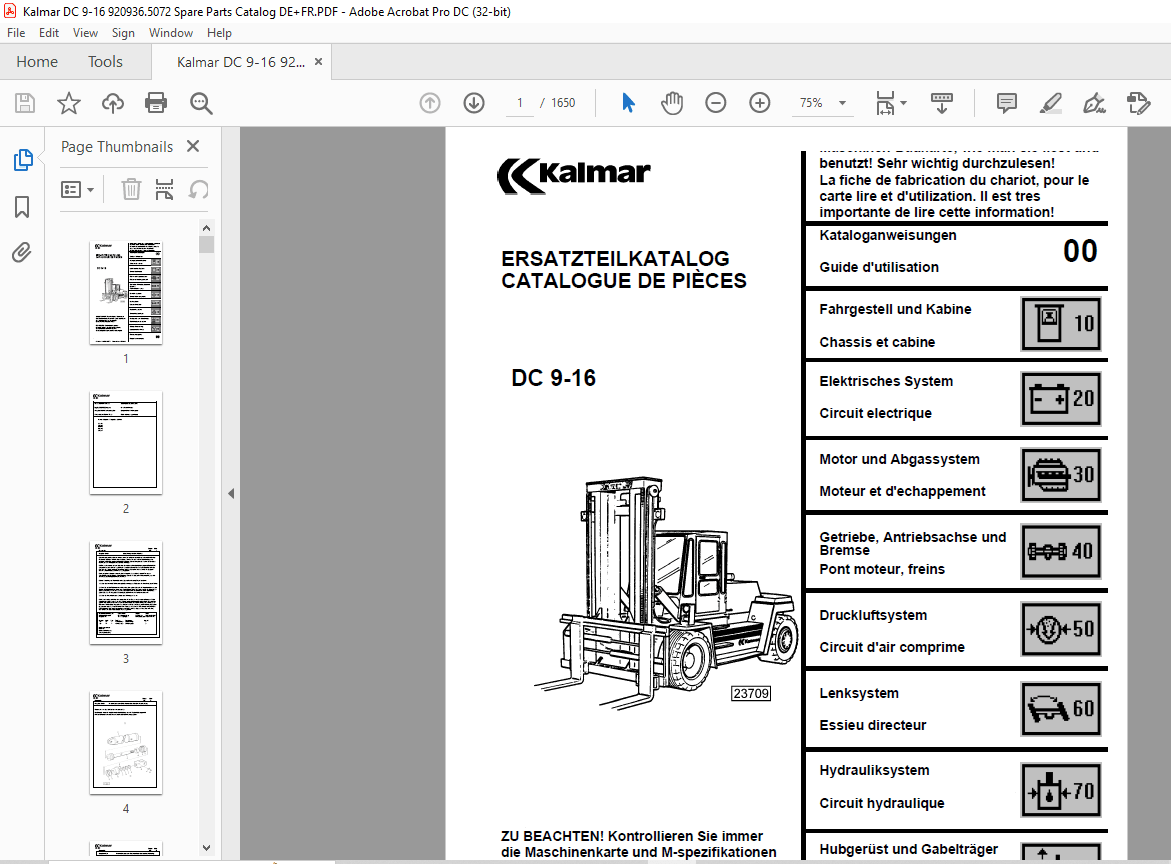Open the Bookmarks panel icon

[22, 207]
